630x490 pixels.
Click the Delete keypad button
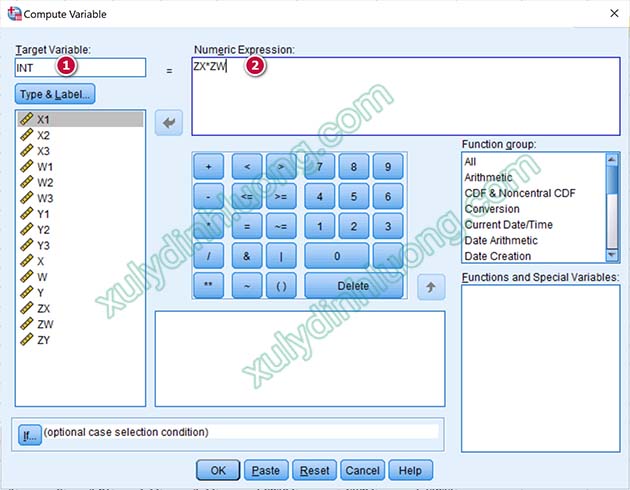point(354,285)
